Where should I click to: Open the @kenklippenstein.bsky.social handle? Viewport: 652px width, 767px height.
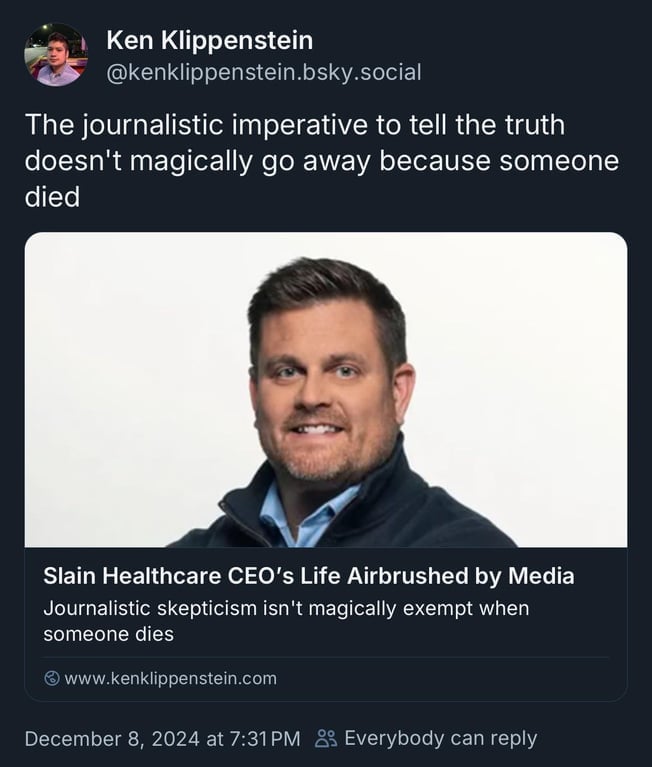263,72
